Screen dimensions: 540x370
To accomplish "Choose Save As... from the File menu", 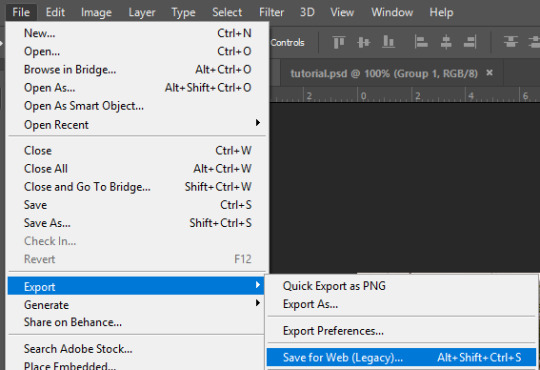I will click(137, 223).
